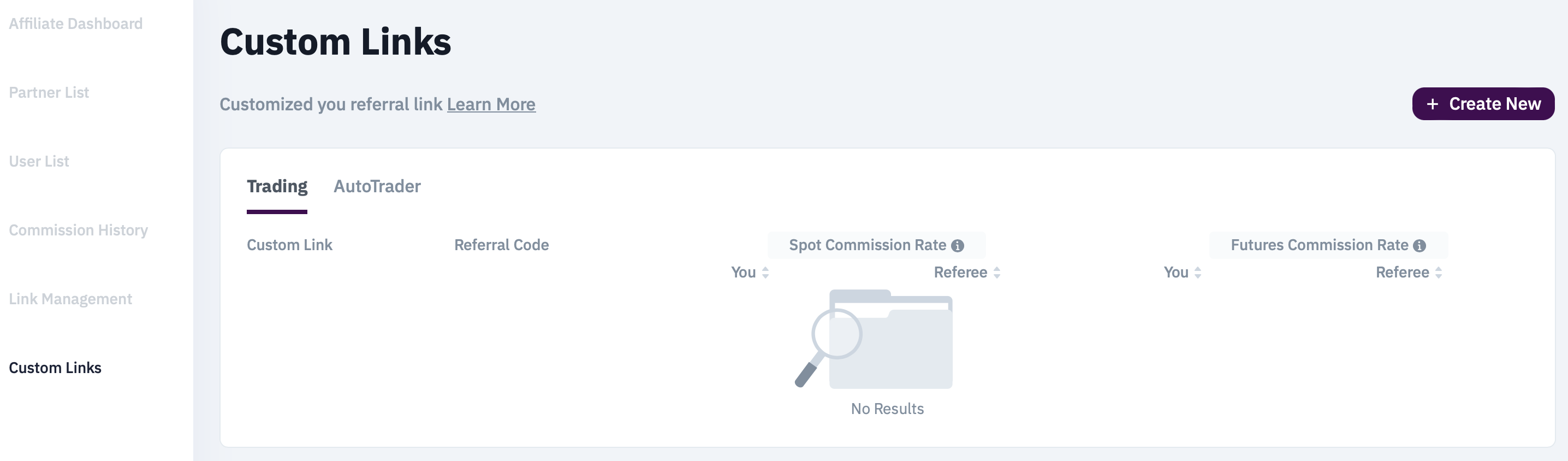Switch to the Trading tab

coord(277,186)
